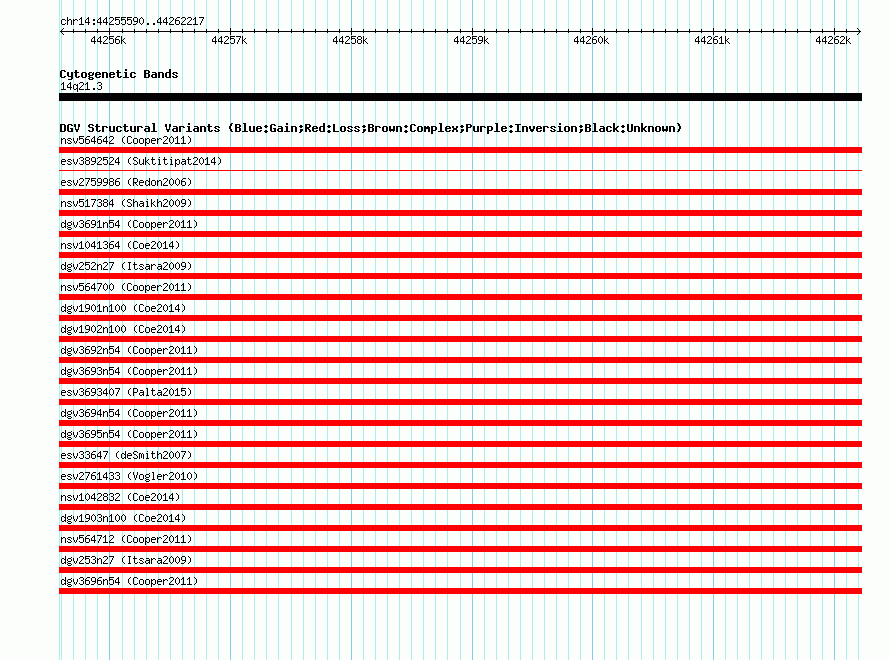Image resolution: width=890 pixels, height=660 pixels.
Task: Select the 14q21.3 band label
Action: (81, 86)
